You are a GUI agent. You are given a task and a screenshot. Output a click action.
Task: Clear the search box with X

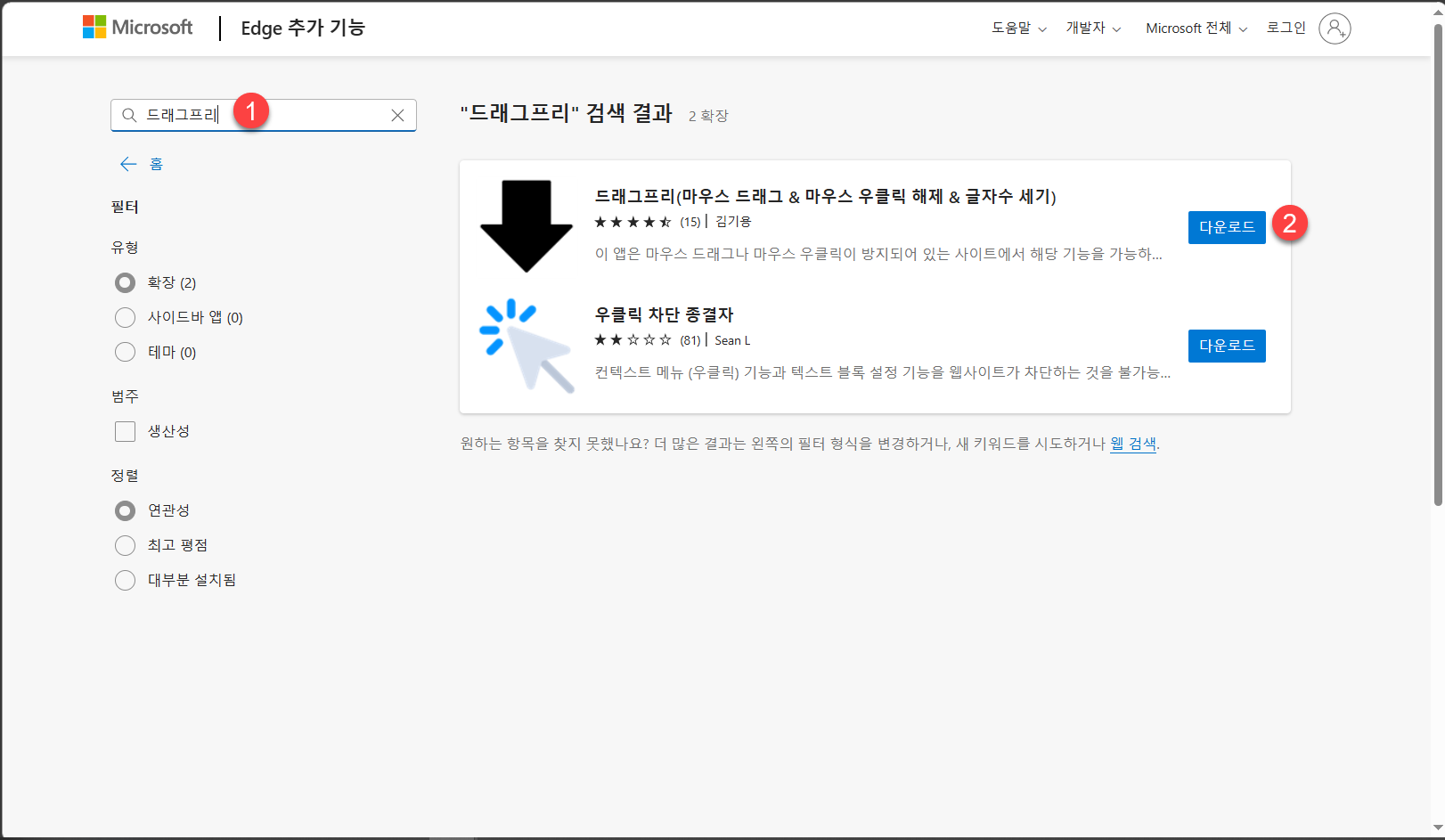pos(397,115)
